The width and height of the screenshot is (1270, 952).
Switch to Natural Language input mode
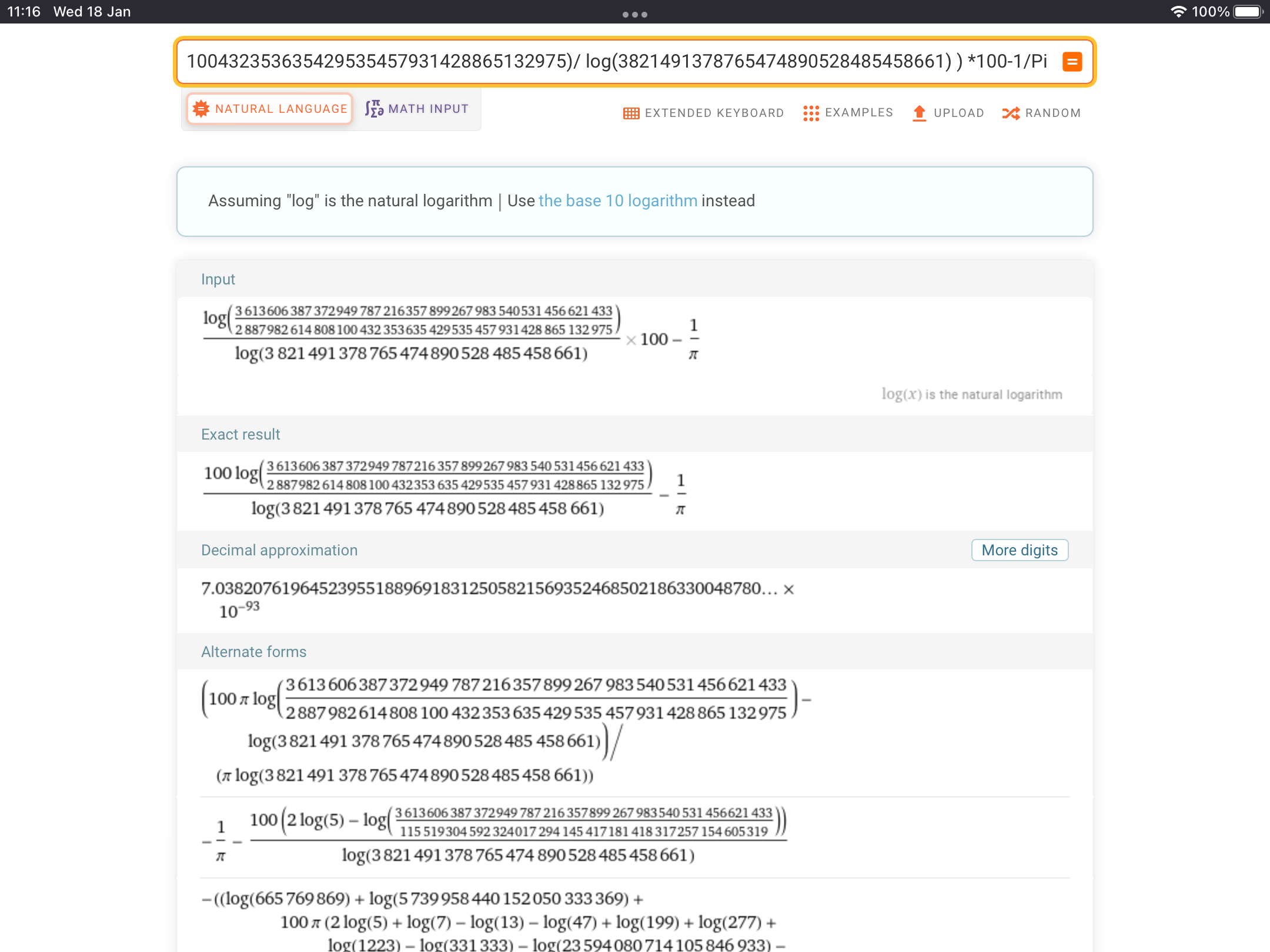281,109
